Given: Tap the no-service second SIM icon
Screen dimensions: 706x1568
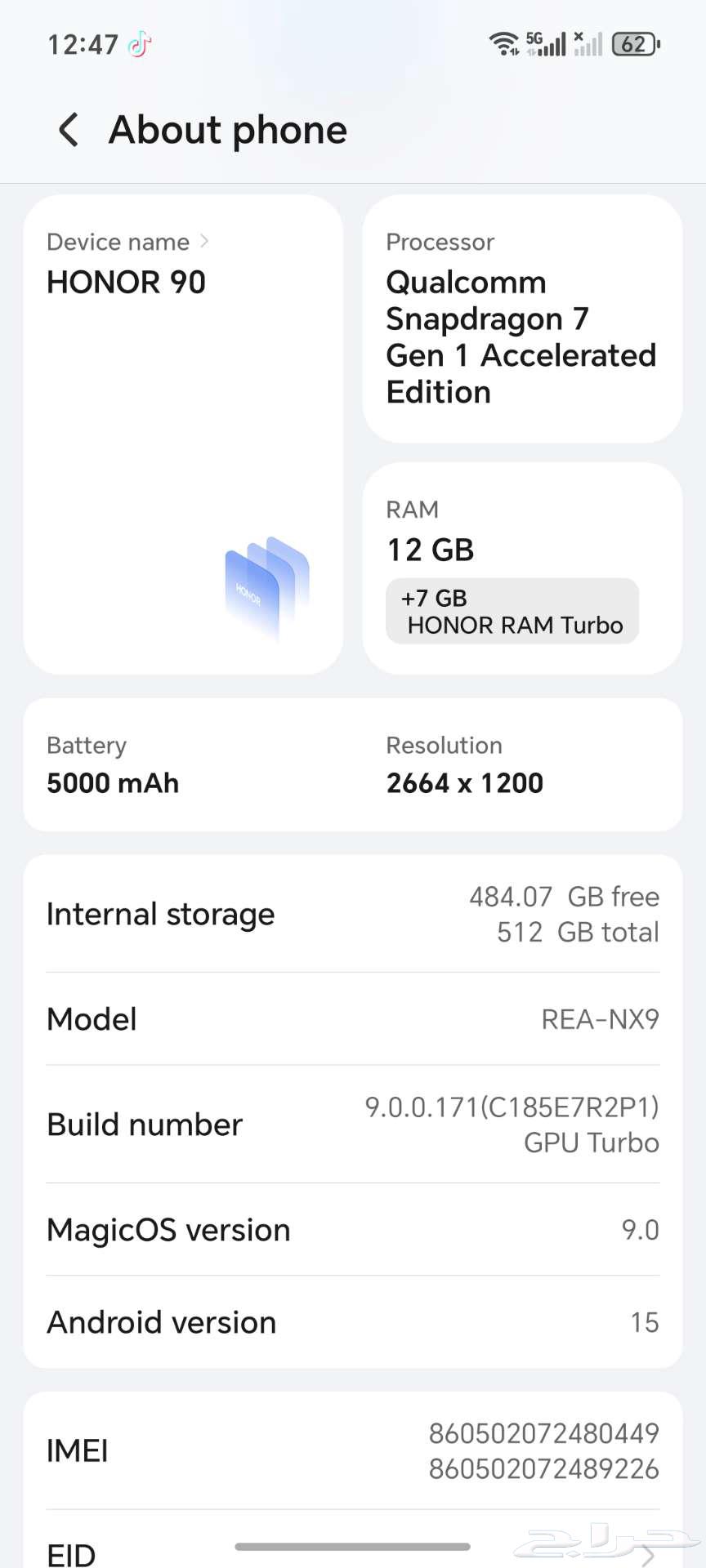Looking at the screenshot, I should click(588, 43).
